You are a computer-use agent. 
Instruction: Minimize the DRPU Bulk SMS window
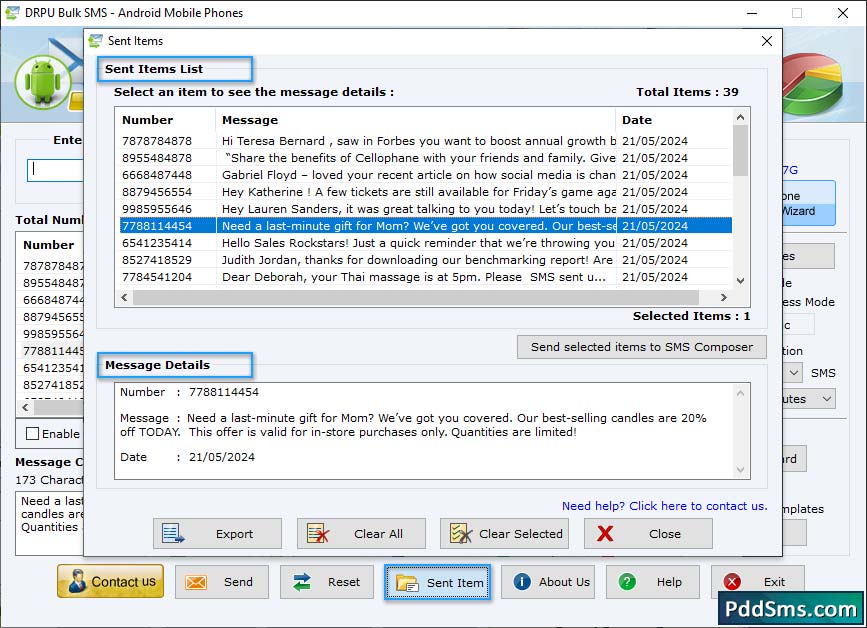(752, 13)
